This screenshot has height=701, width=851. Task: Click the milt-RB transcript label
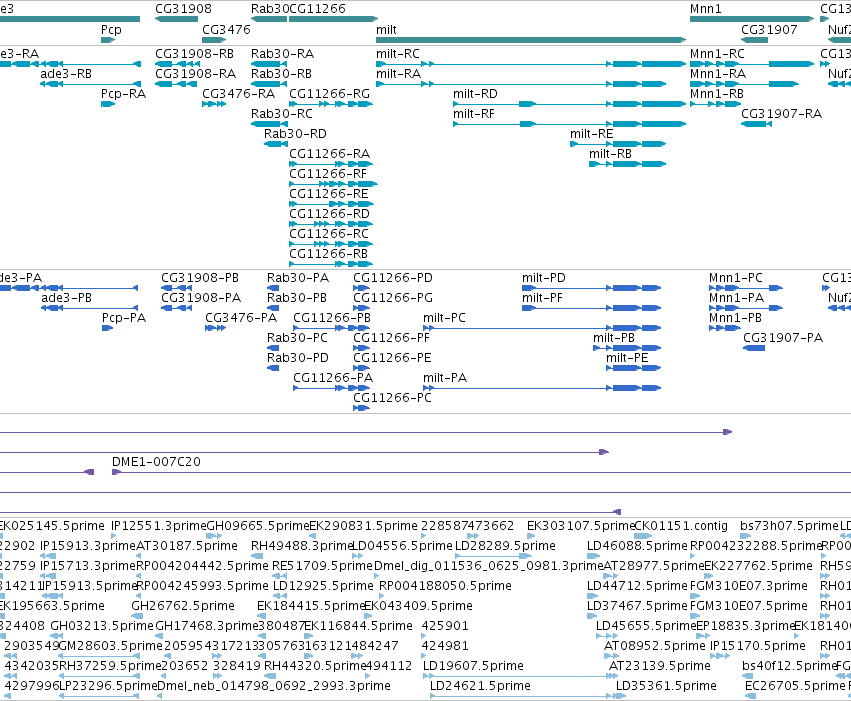[611, 154]
